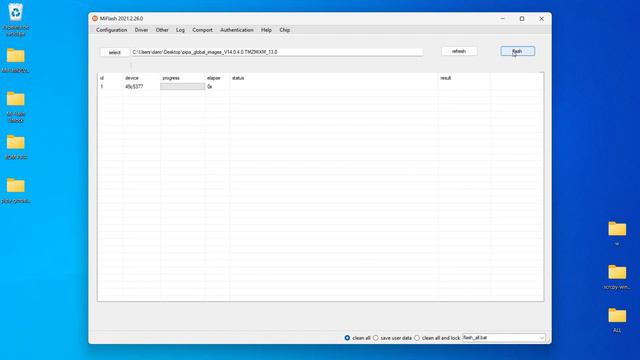640x360 pixels.
Task: Select device cell 45c5377
Action: click(x=134, y=87)
